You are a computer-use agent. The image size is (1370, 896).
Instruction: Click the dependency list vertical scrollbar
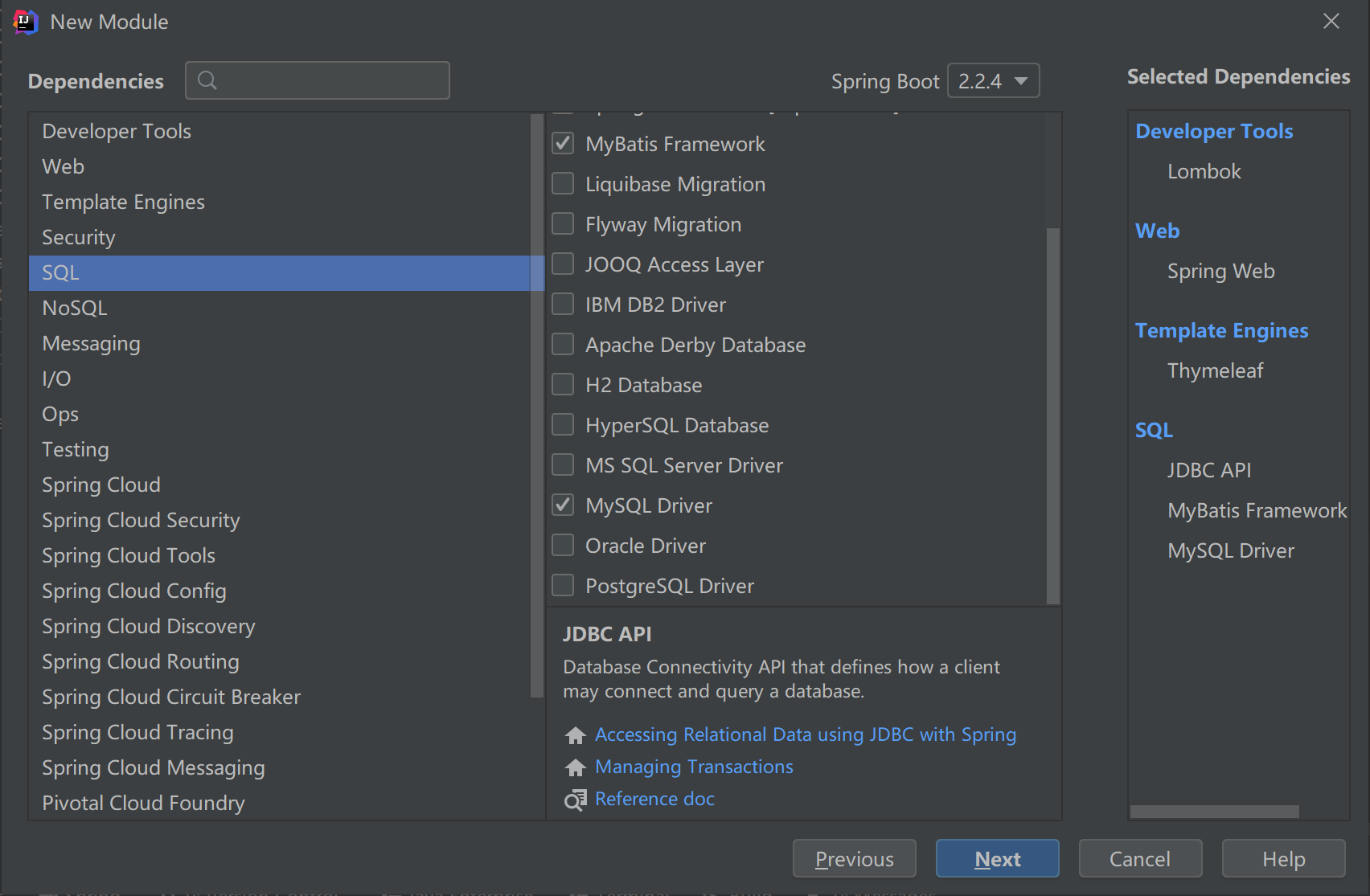[1052, 415]
